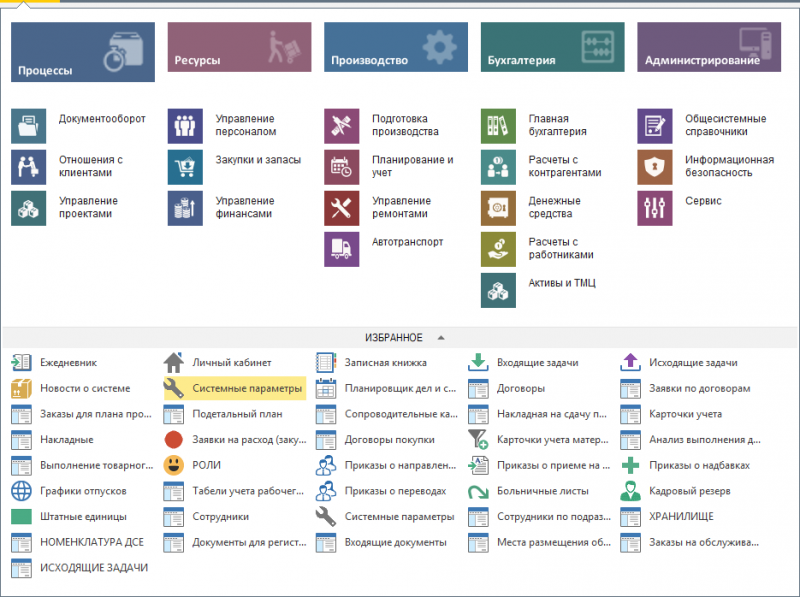The image size is (800, 597).
Task: Open the Подготовка производства tools icon
Action: (342, 126)
